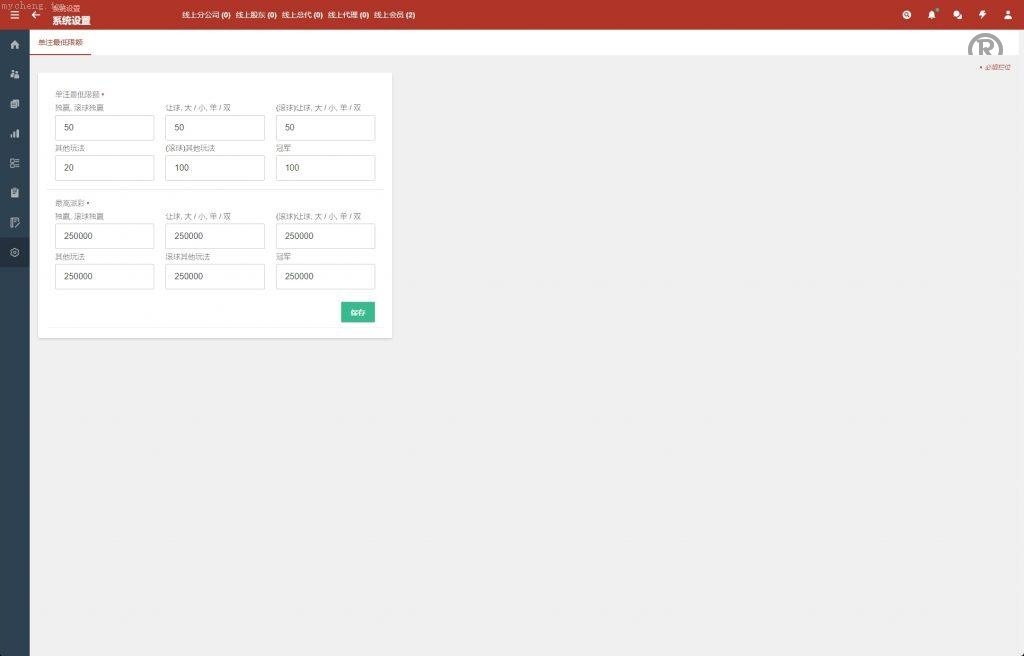
Task: Open the user profile icon at top right
Action: [1007, 15]
